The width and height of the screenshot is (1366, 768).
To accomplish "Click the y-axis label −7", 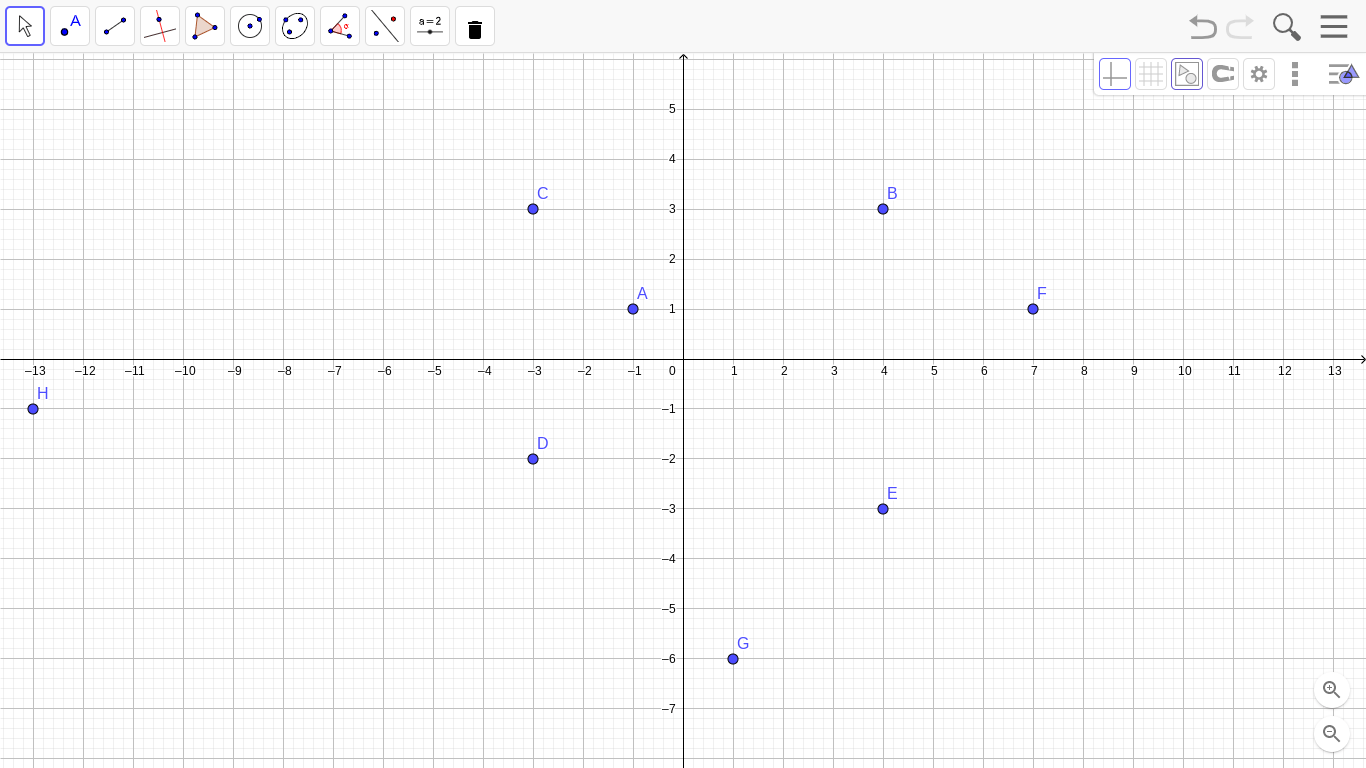I will (669, 709).
